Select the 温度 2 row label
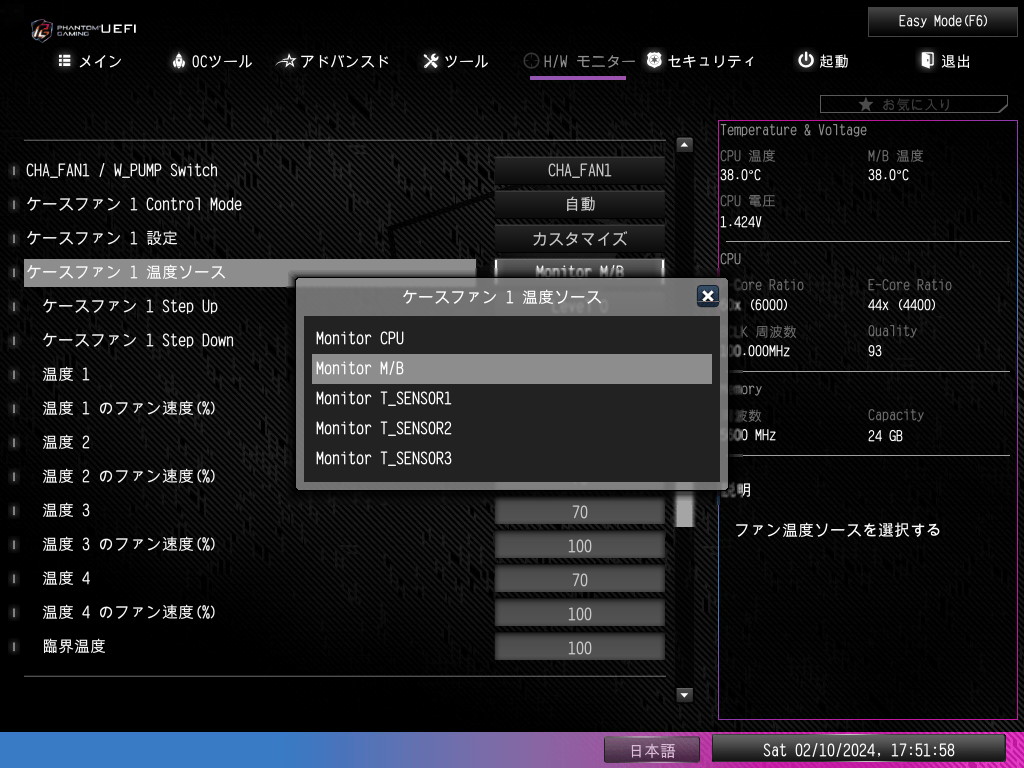Screen dimensions: 1024x768 coord(66,443)
